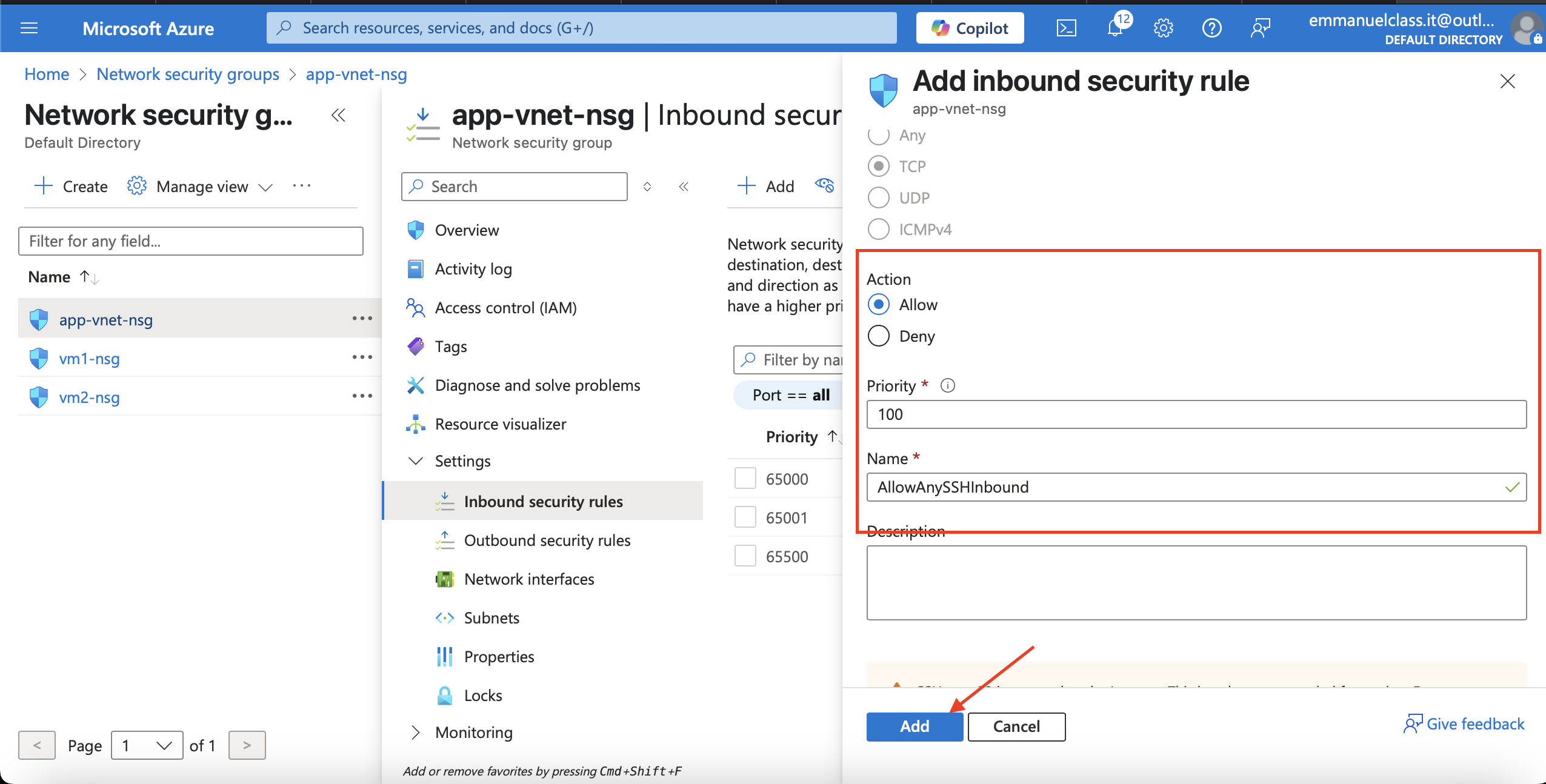Open more commands ellipsis beside Manage view
Screen dimensions: 1546x784
pos(302,185)
